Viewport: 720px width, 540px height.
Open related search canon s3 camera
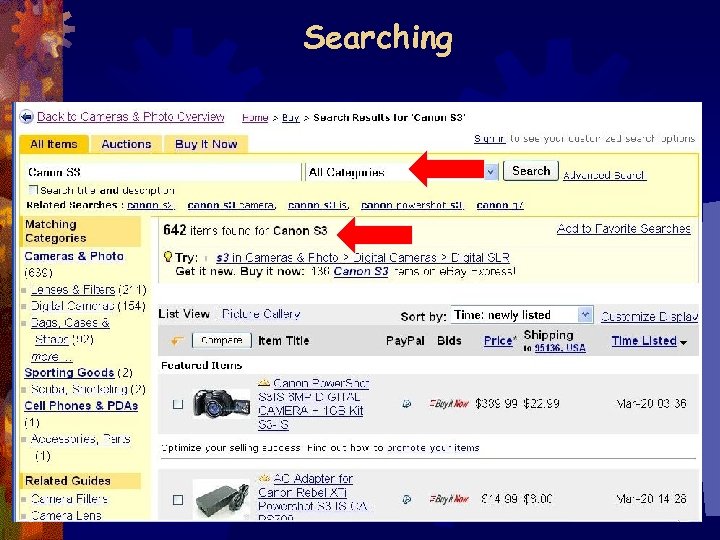point(231,205)
